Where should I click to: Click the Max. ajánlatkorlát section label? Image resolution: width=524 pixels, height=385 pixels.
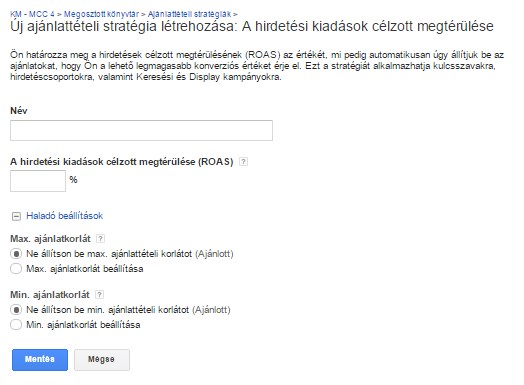[x=50, y=239]
